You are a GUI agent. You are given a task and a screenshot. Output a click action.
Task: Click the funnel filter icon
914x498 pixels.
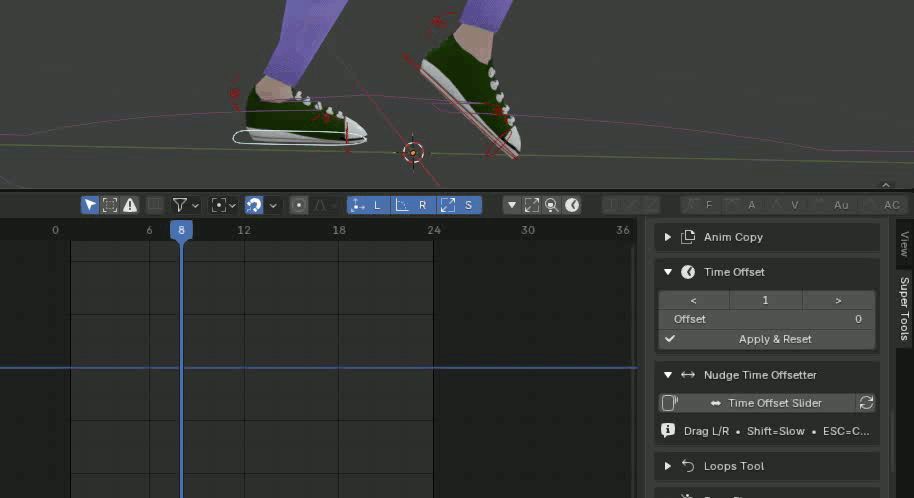coord(180,205)
